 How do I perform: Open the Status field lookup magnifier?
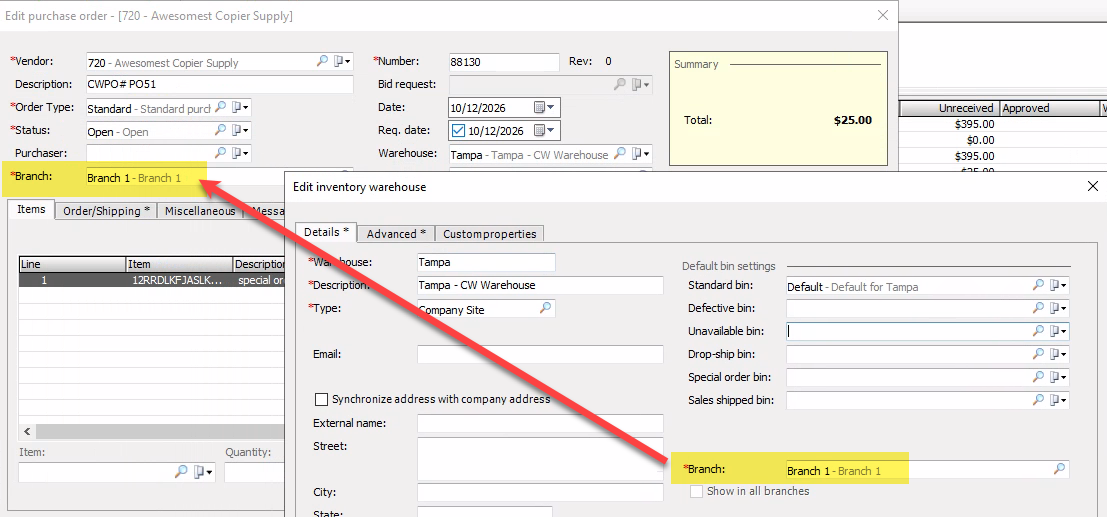click(x=220, y=130)
